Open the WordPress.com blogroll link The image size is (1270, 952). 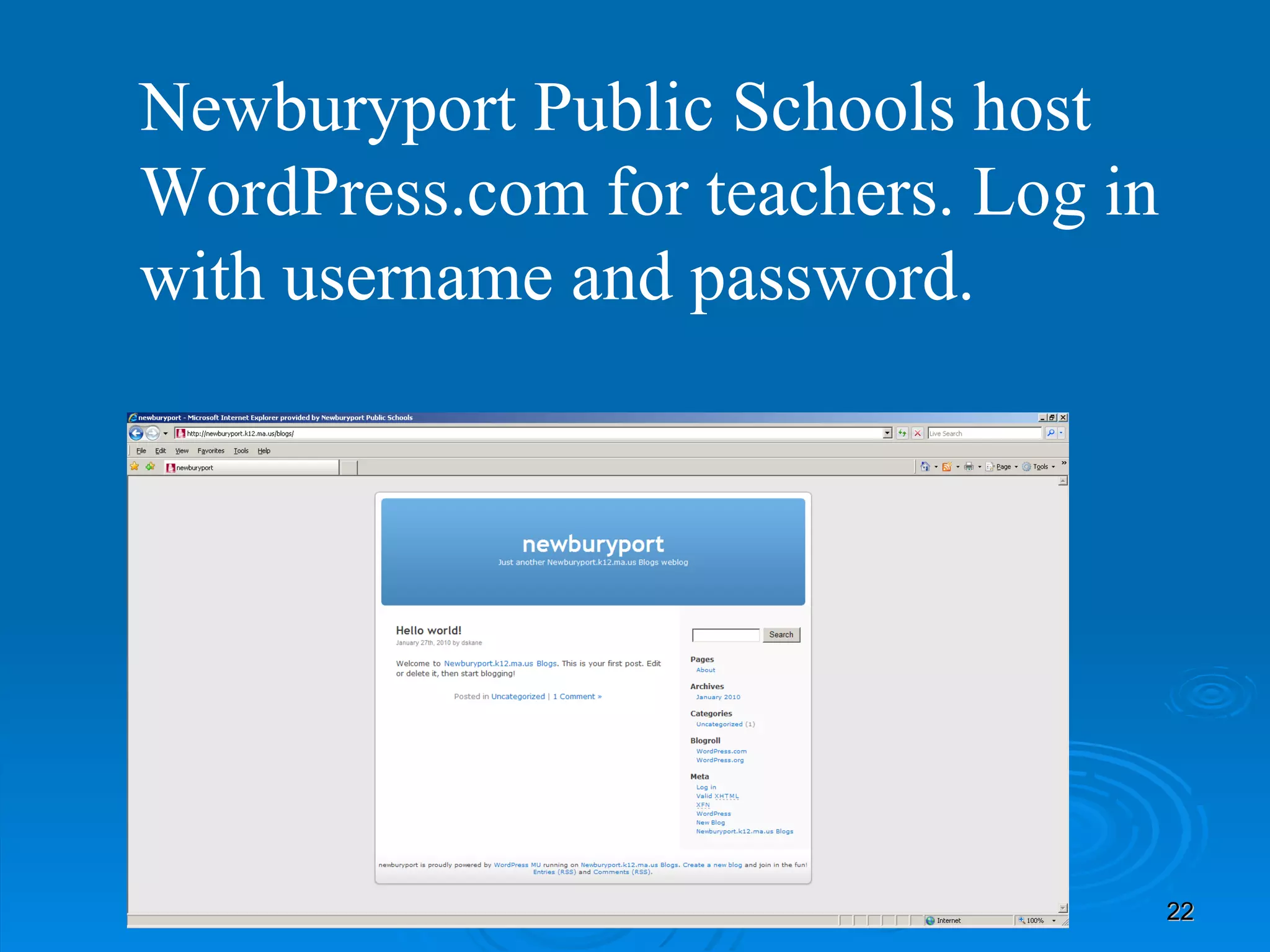pyautogui.click(x=721, y=751)
